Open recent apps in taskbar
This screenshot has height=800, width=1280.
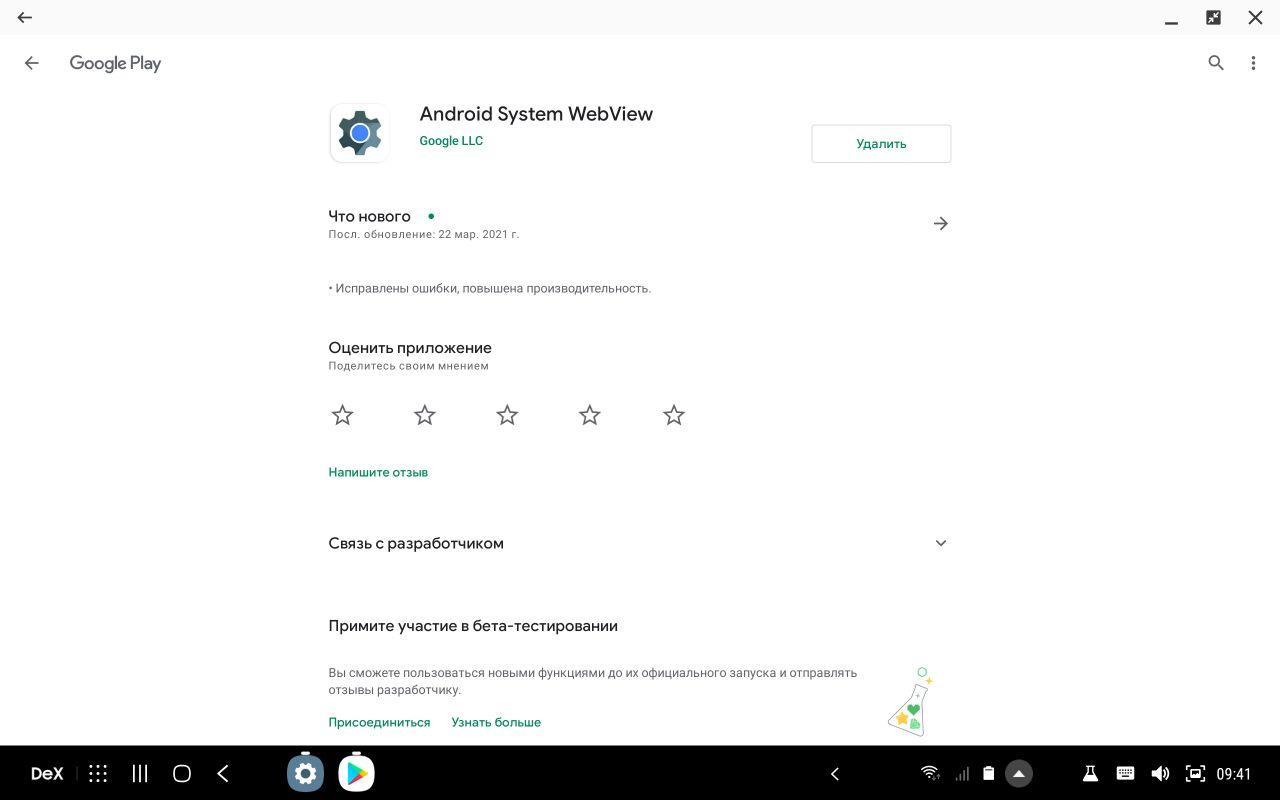click(x=140, y=773)
